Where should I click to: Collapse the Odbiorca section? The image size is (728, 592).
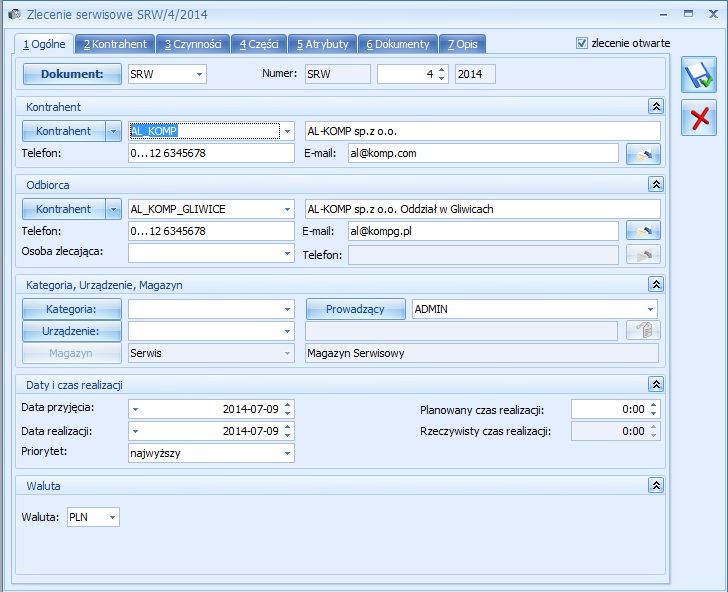click(656, 184)
